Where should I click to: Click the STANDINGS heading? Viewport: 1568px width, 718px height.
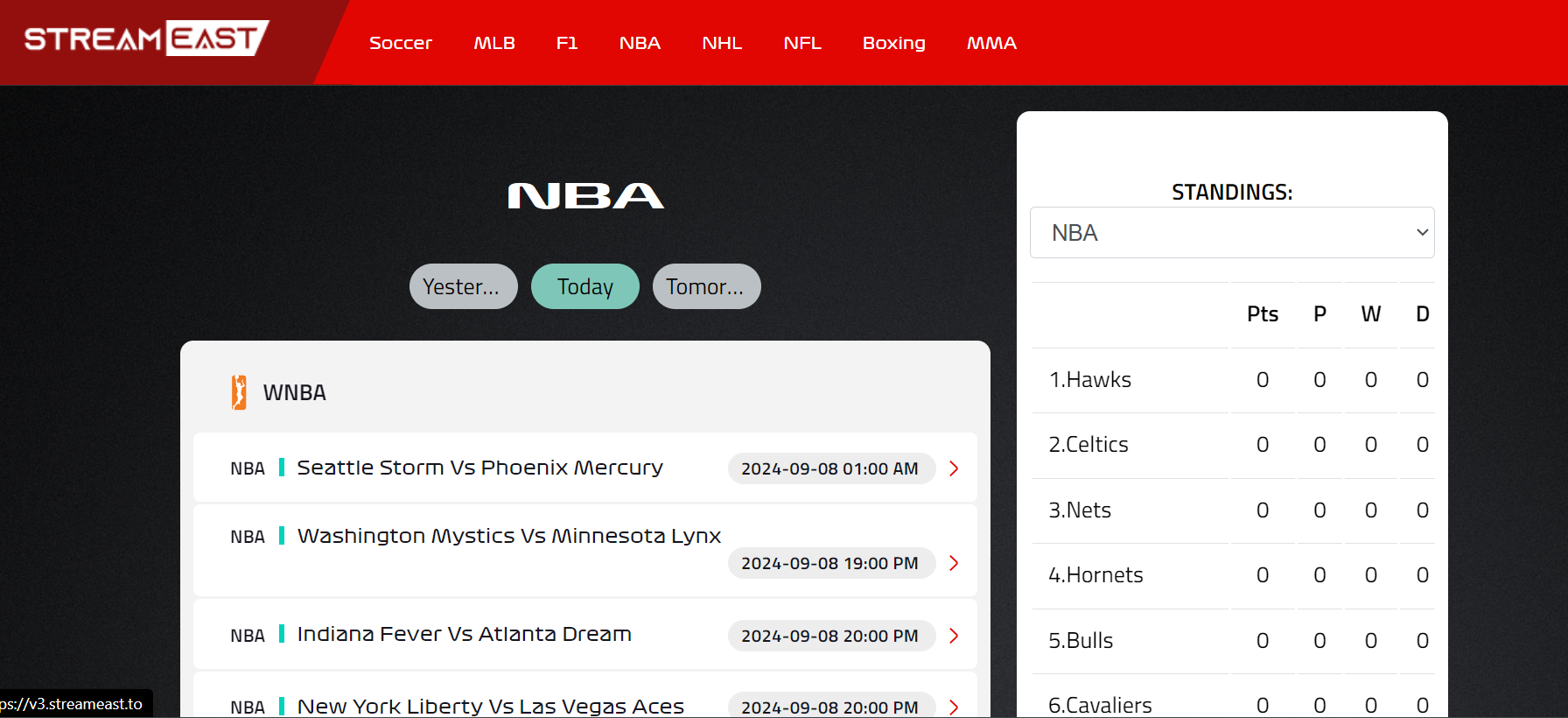click(1232, 192)
